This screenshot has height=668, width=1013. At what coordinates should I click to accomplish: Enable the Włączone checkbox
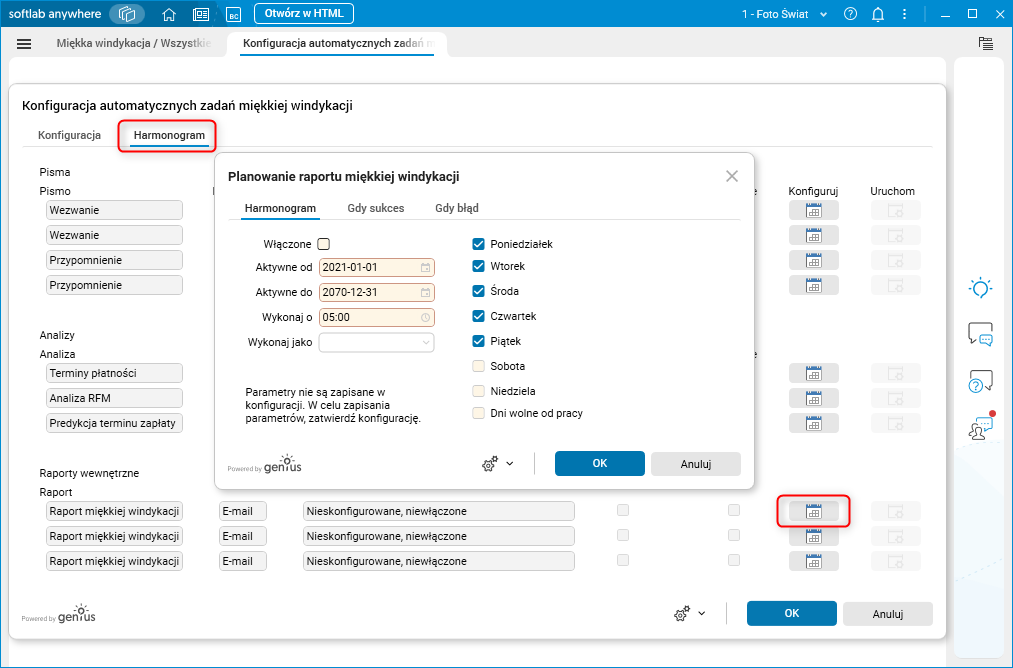click(324, 244)
